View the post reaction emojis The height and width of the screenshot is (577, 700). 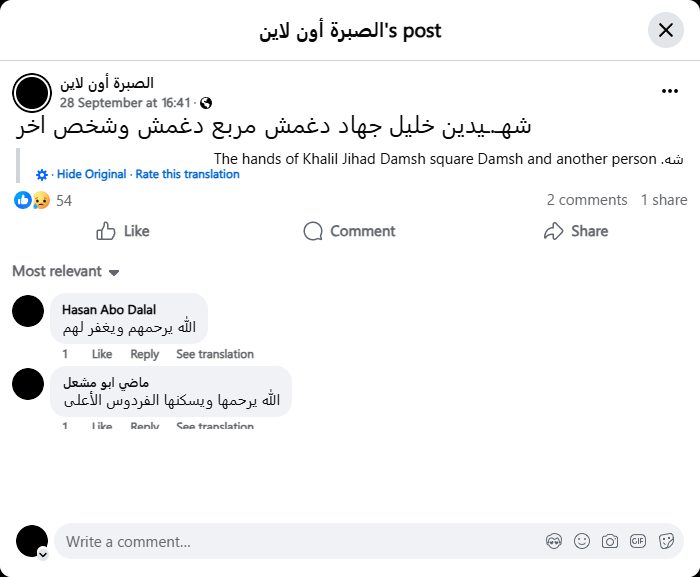(x=32, y=200)
